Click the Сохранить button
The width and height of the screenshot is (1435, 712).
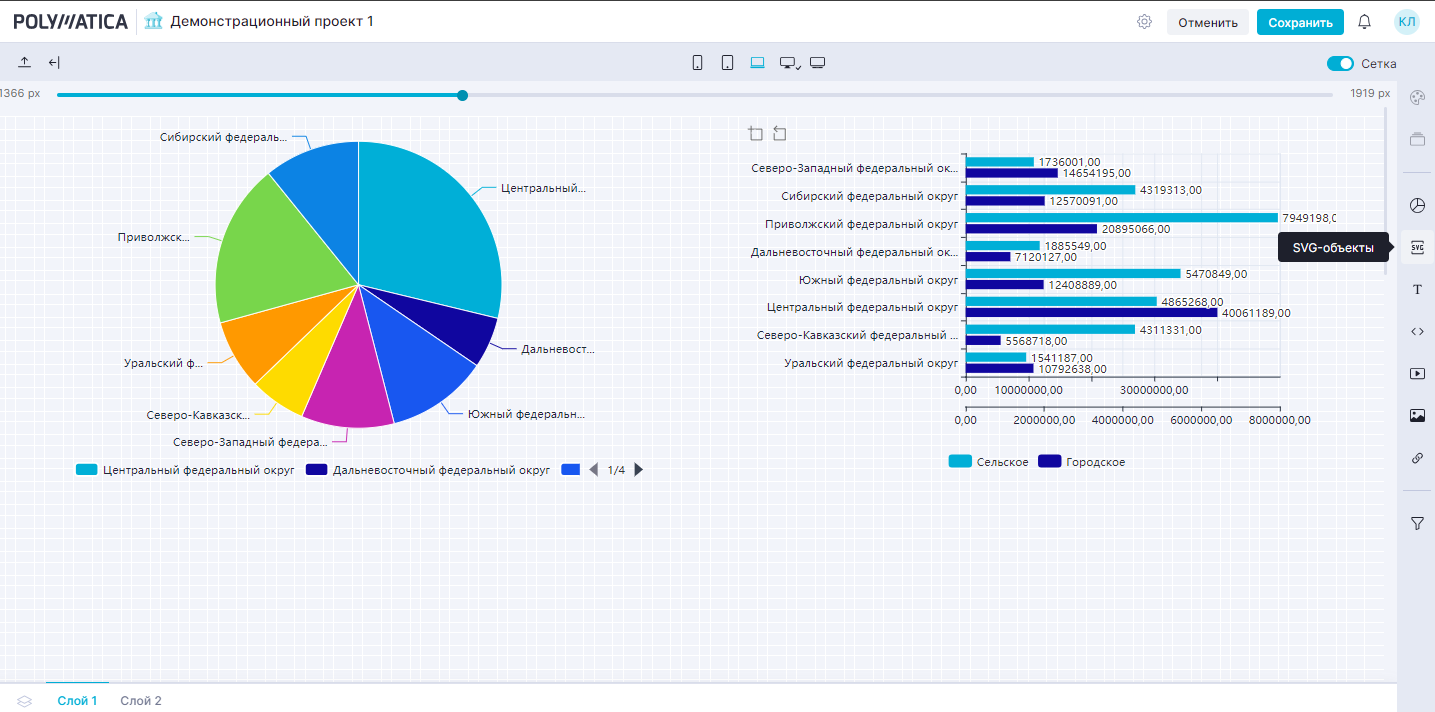tap(1300, 22)
